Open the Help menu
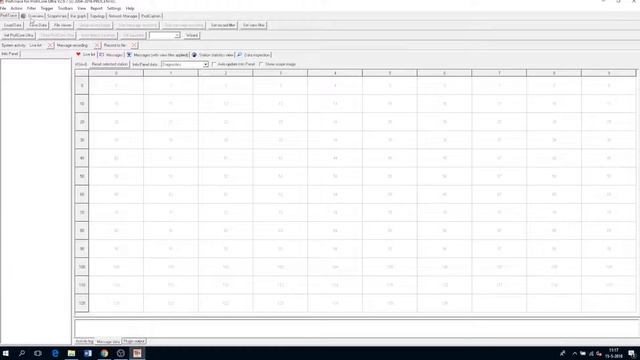Viewport: 640px width, 360px height. (130, 8)
